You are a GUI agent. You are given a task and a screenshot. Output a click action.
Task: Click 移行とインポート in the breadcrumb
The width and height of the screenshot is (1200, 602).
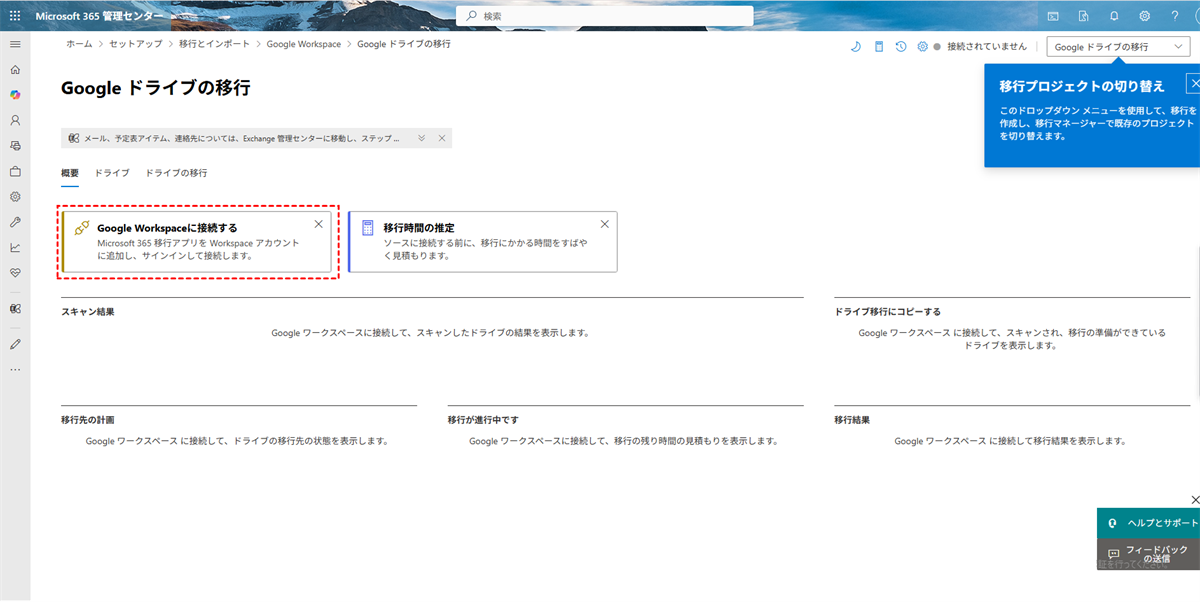pyautogui.click(x=214, y=44)
